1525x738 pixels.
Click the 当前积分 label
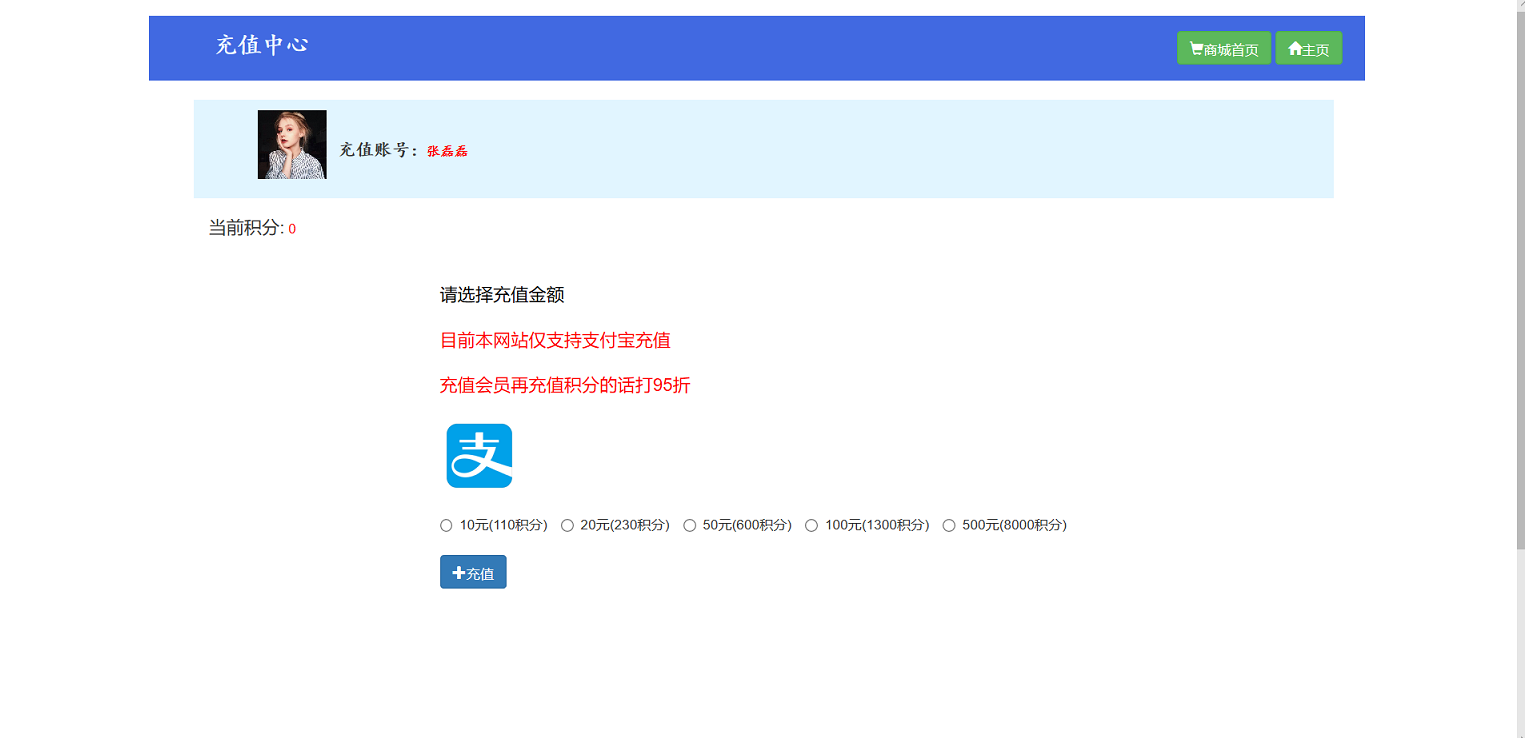click(245, 228)
